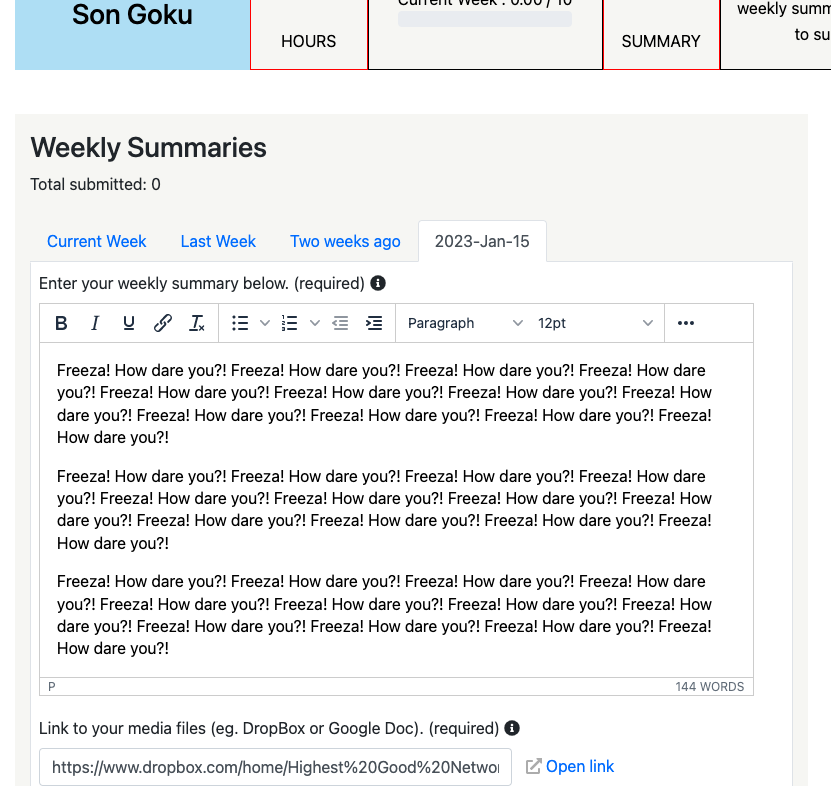Increase indent of the paragraph
Screen dimensions: 831x786
click(374, 323)
